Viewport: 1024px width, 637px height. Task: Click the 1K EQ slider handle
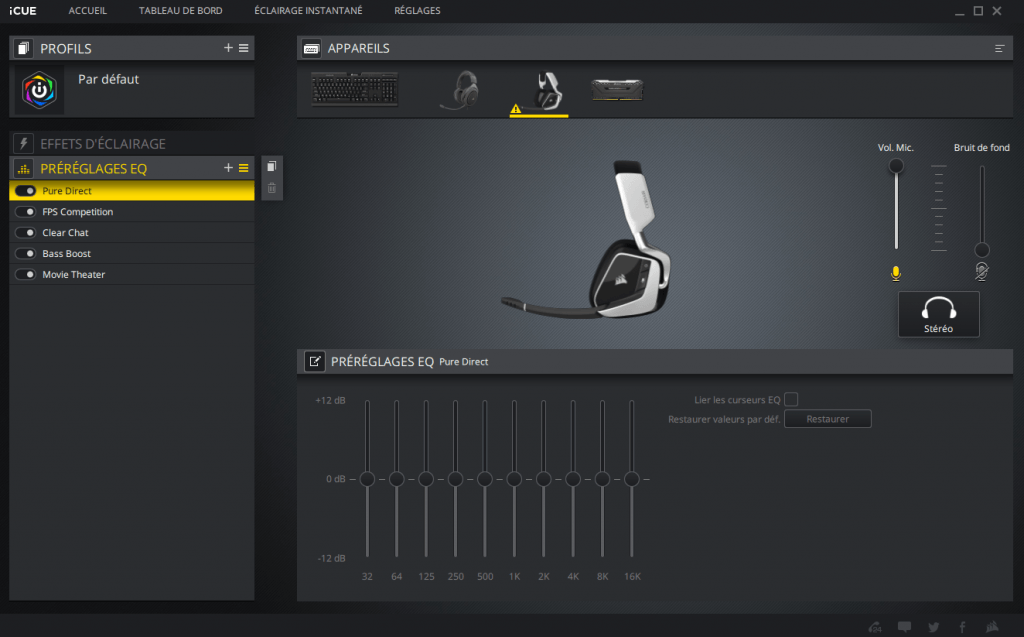click(514, 479)
